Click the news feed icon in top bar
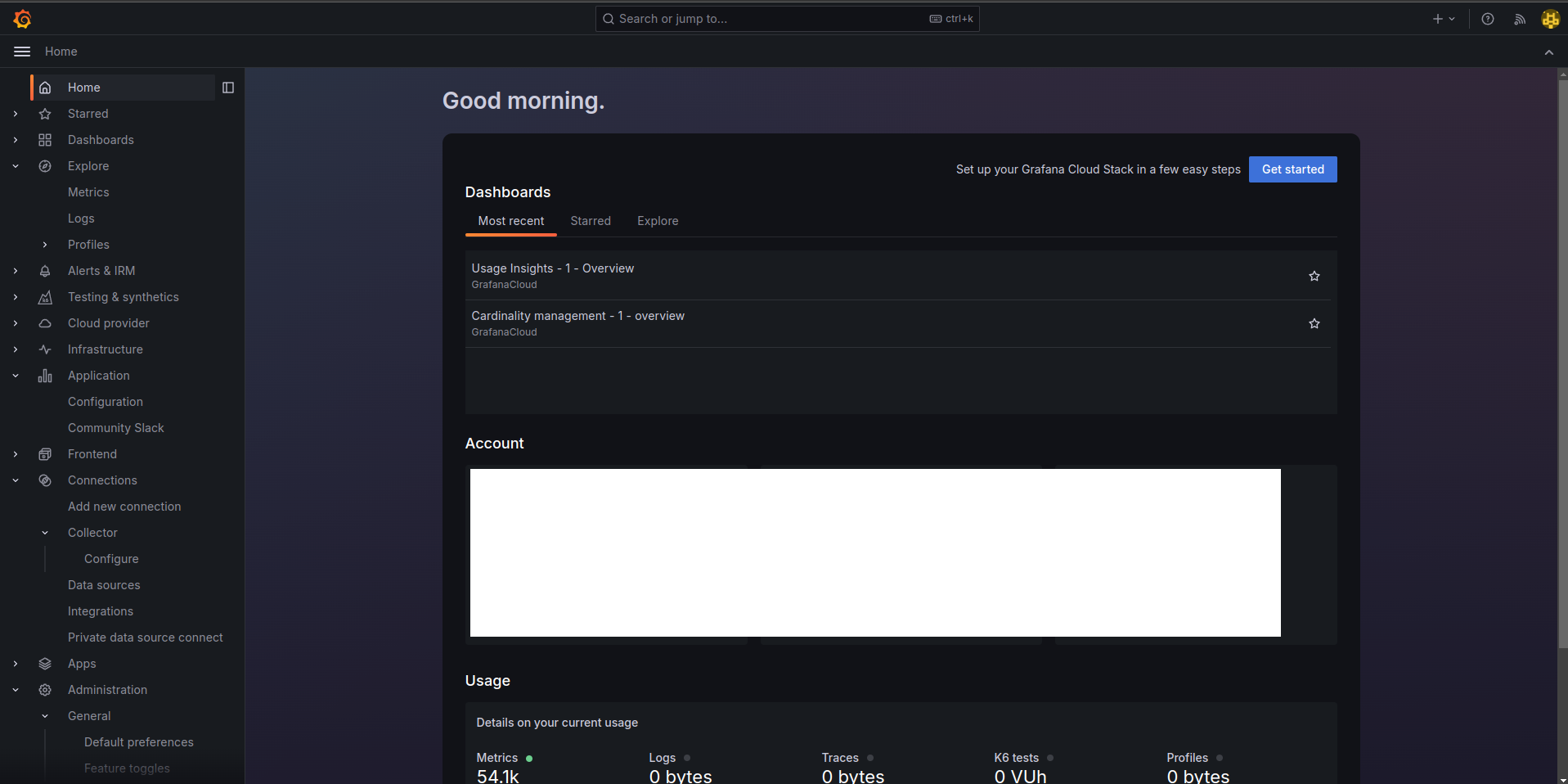 [x=1519, y=18]
